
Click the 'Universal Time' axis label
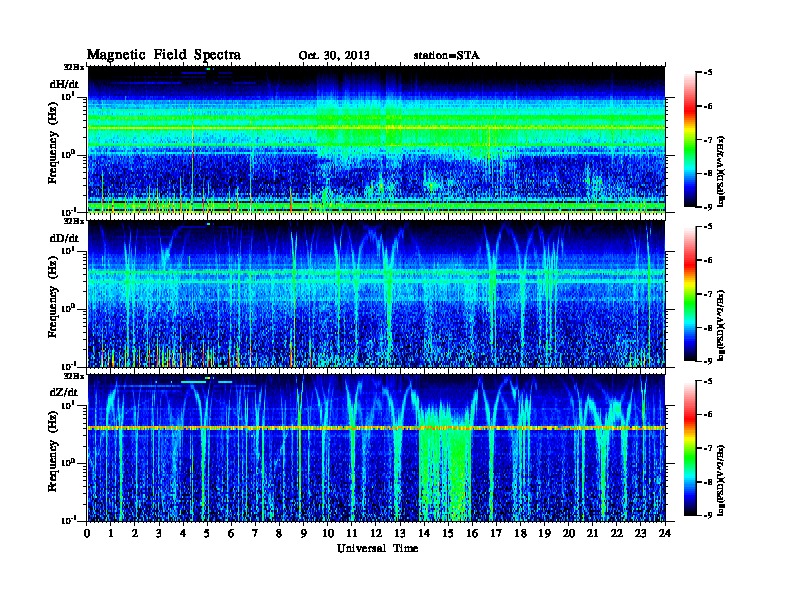coord(377,548)
